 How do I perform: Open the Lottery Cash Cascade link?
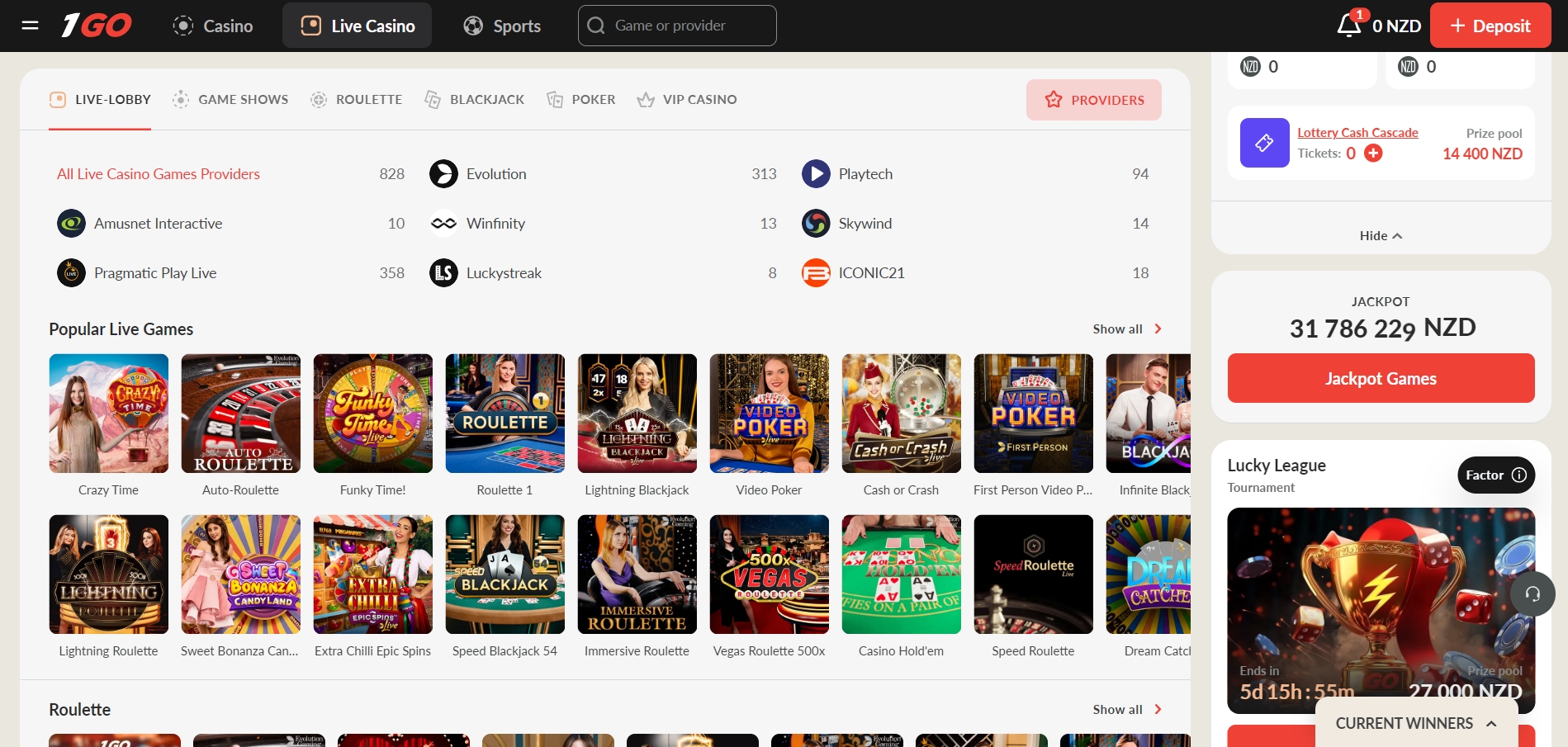[x=1357, y=133]
